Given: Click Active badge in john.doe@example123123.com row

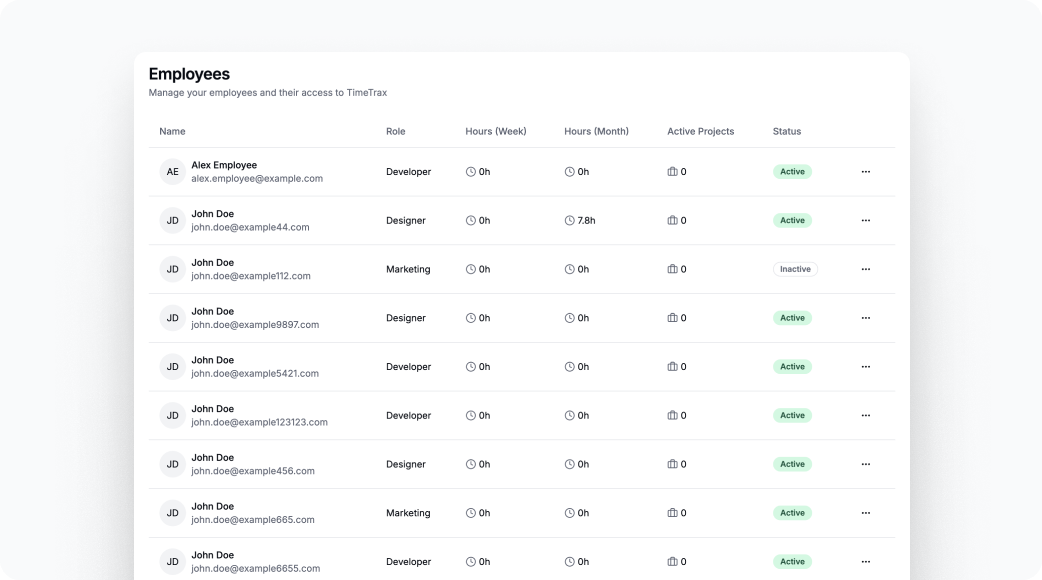Looking at the screenshot, I should pos(792,415).
